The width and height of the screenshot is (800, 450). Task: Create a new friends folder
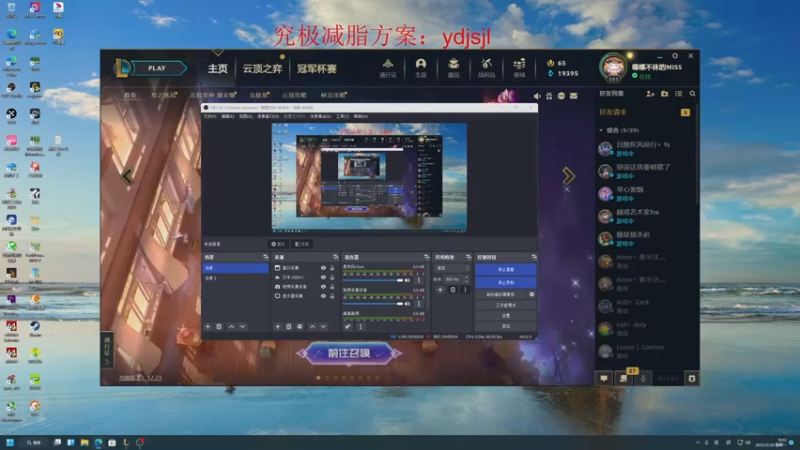(664, 94)
